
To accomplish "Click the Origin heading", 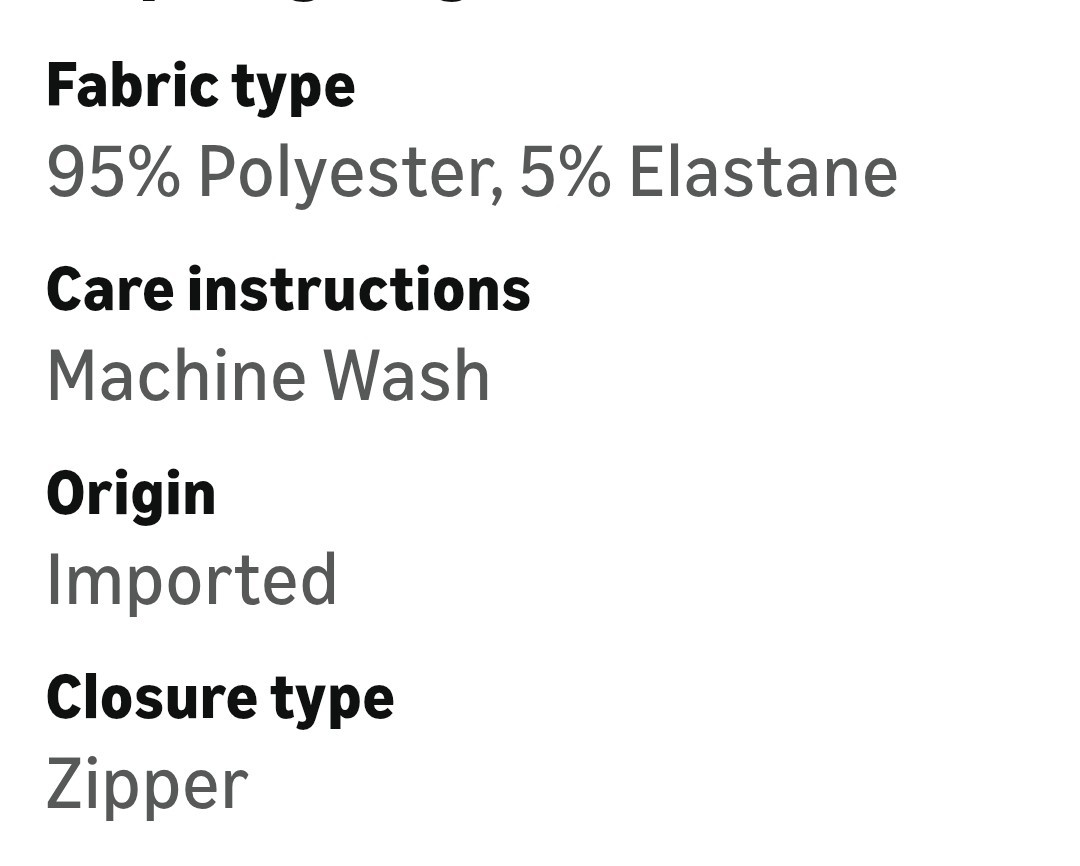I will 131,495.
